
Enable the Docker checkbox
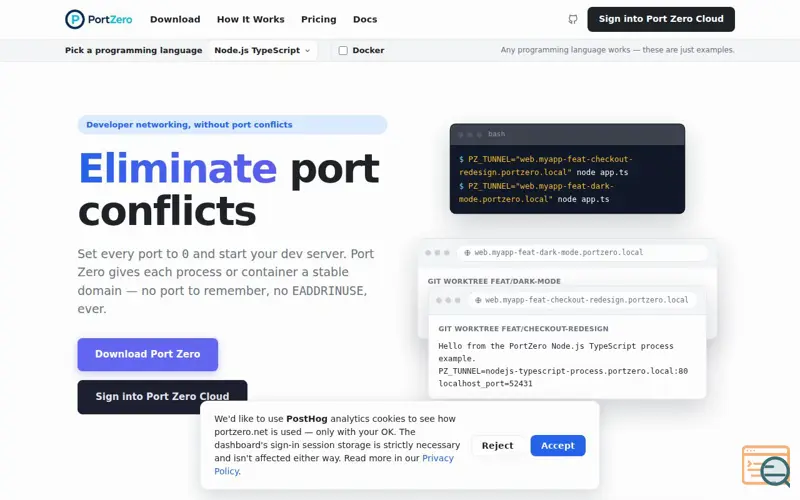click(343, 51)
